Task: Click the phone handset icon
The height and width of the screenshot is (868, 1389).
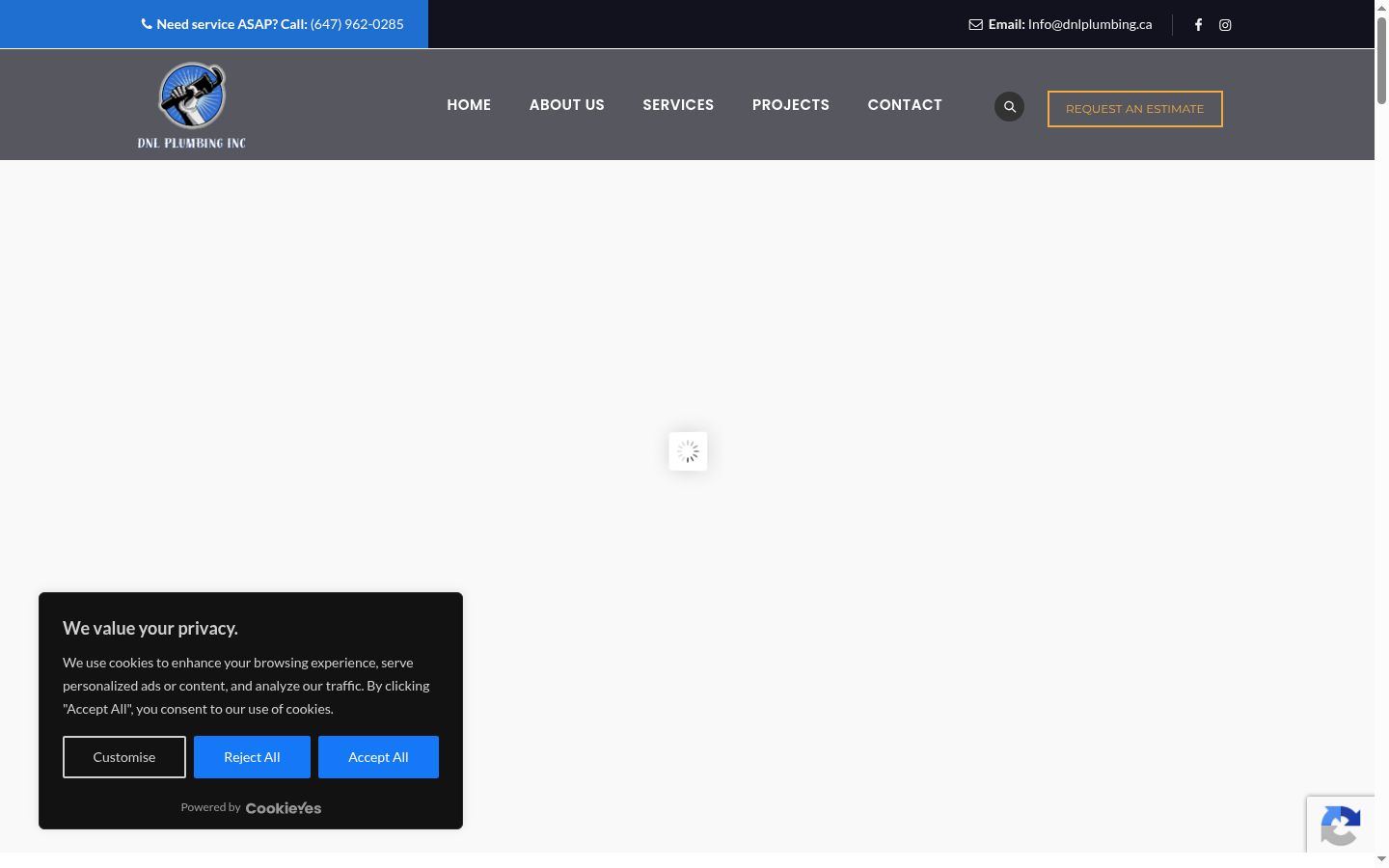Action: point(147,24)
